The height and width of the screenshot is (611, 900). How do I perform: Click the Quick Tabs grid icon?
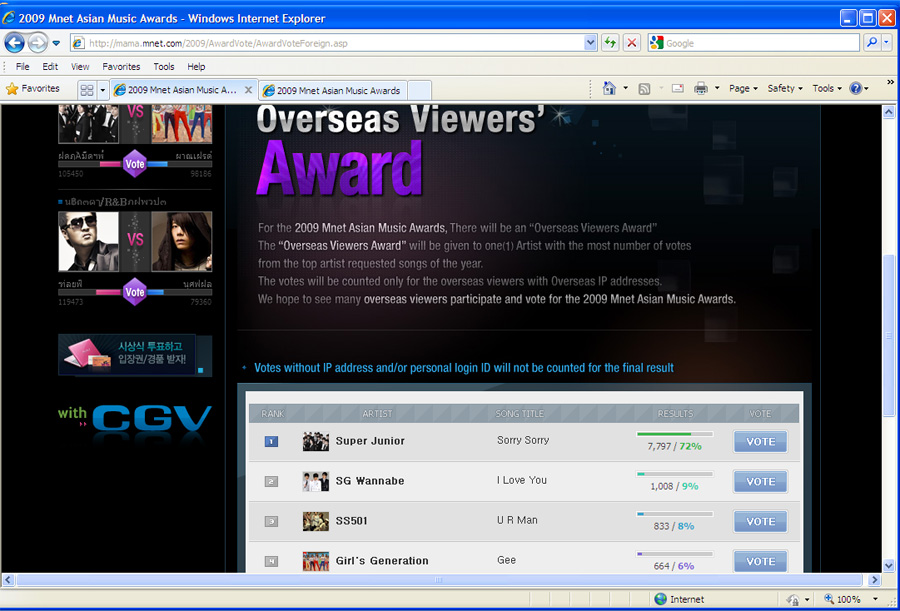(x=87, y=90)
